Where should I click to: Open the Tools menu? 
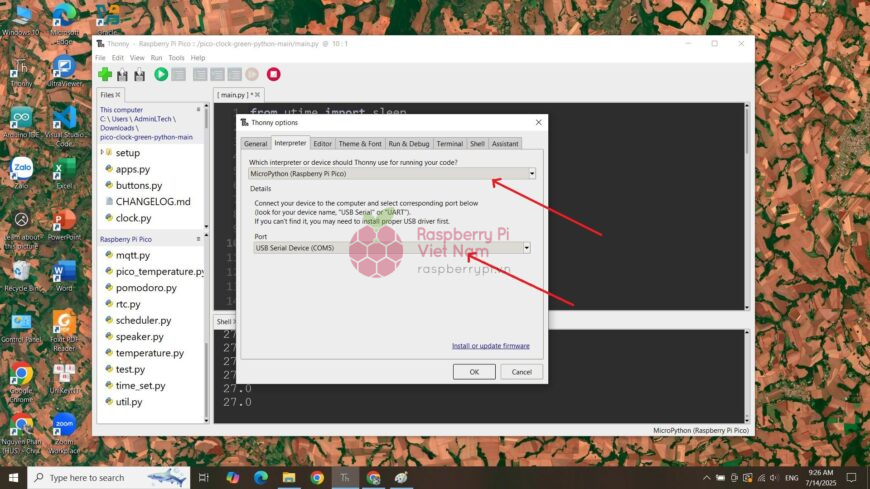tap(176, 58)
